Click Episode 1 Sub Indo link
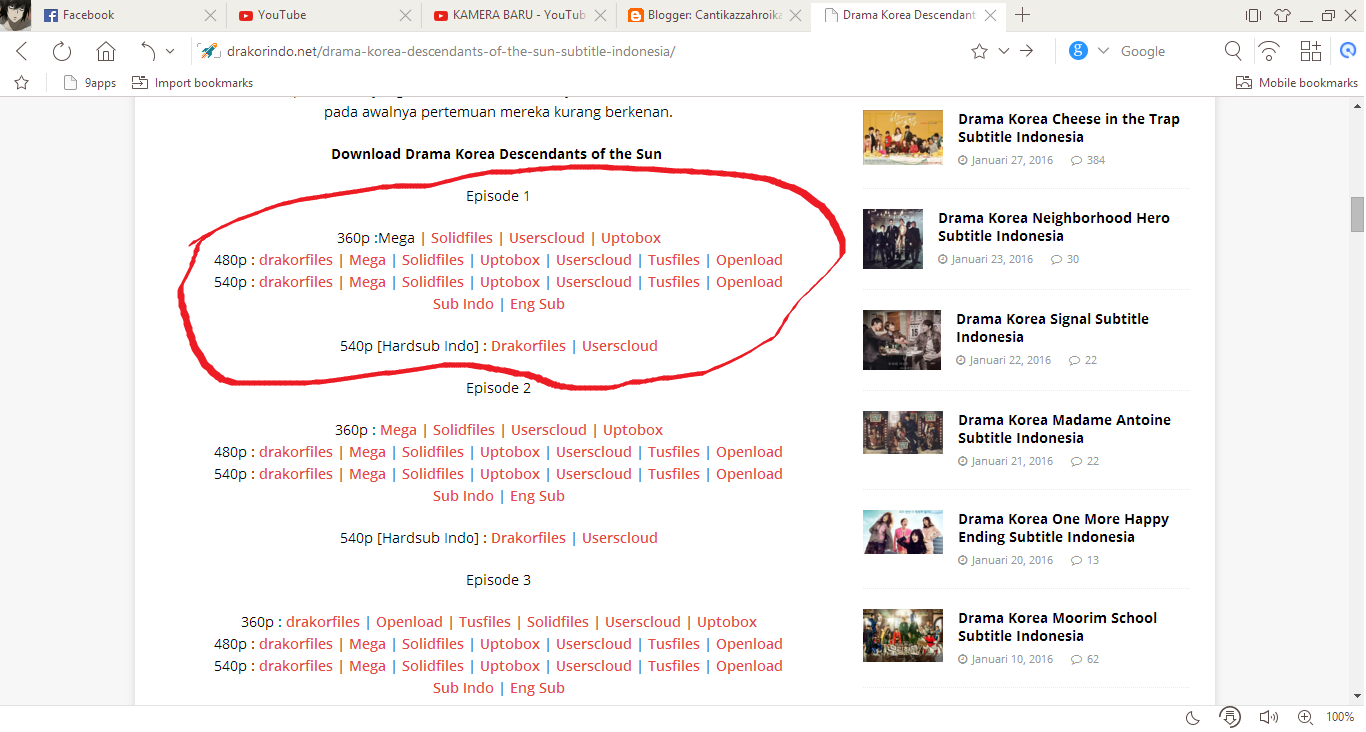 [463, 304]
